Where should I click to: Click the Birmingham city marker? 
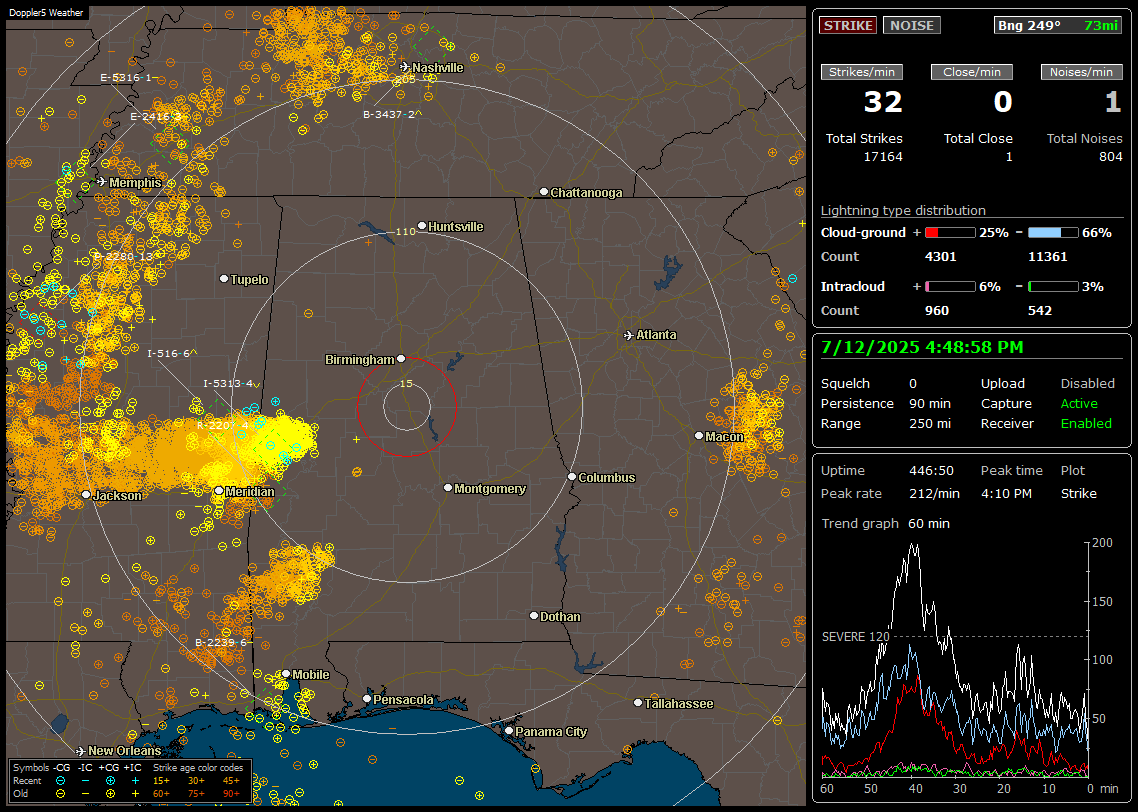401,358
